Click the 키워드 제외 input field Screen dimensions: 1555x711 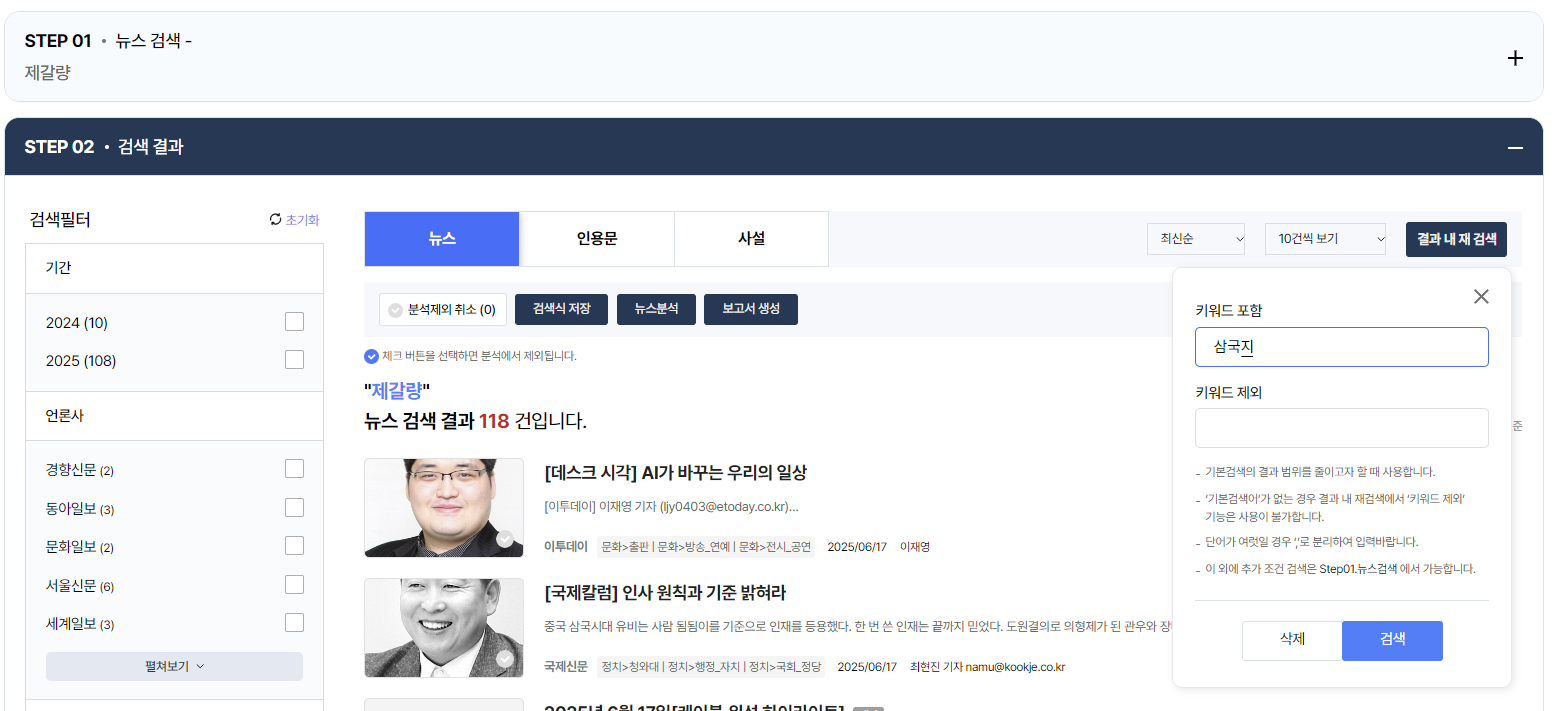1341,427
